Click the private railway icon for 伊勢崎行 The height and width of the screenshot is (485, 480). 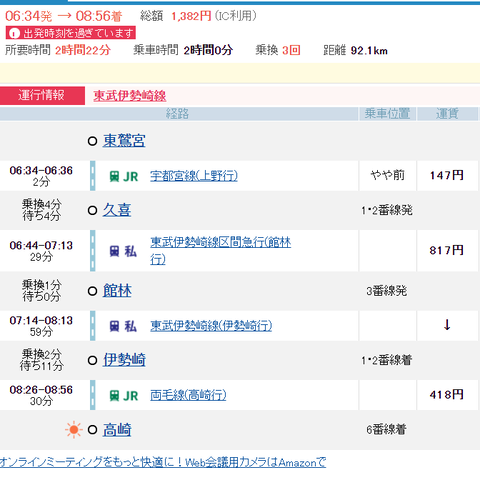click(114, 326)
